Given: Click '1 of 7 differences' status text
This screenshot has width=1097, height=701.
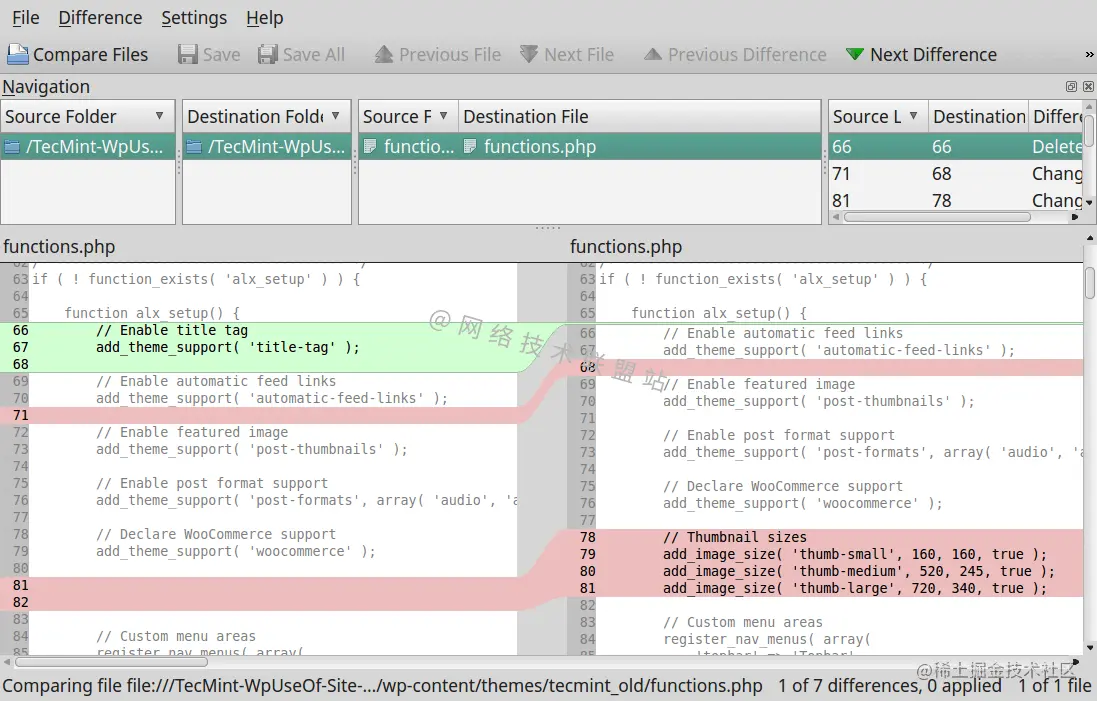Looking at the screenshot, I should click(x=849, y=686).
